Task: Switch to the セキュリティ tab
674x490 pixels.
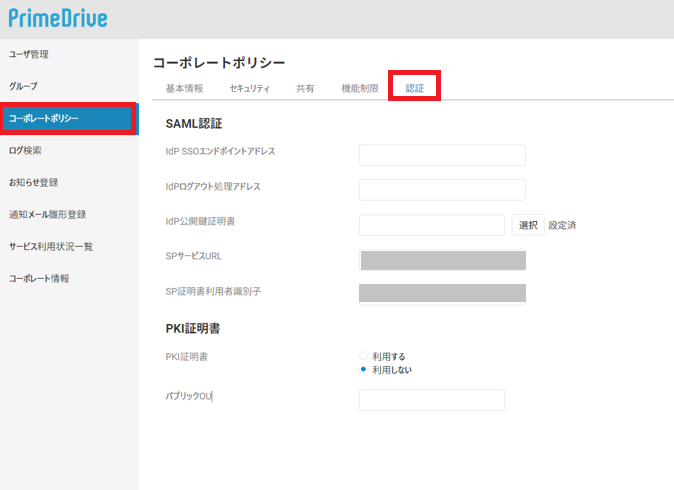Action: pos(249,88)
